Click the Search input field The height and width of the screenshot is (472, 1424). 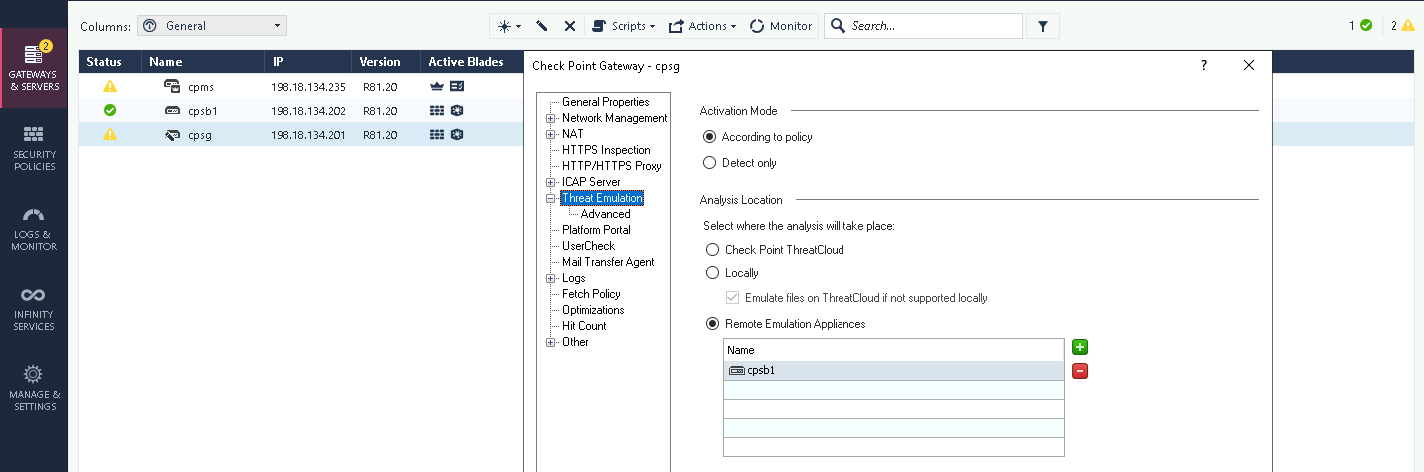930,26
